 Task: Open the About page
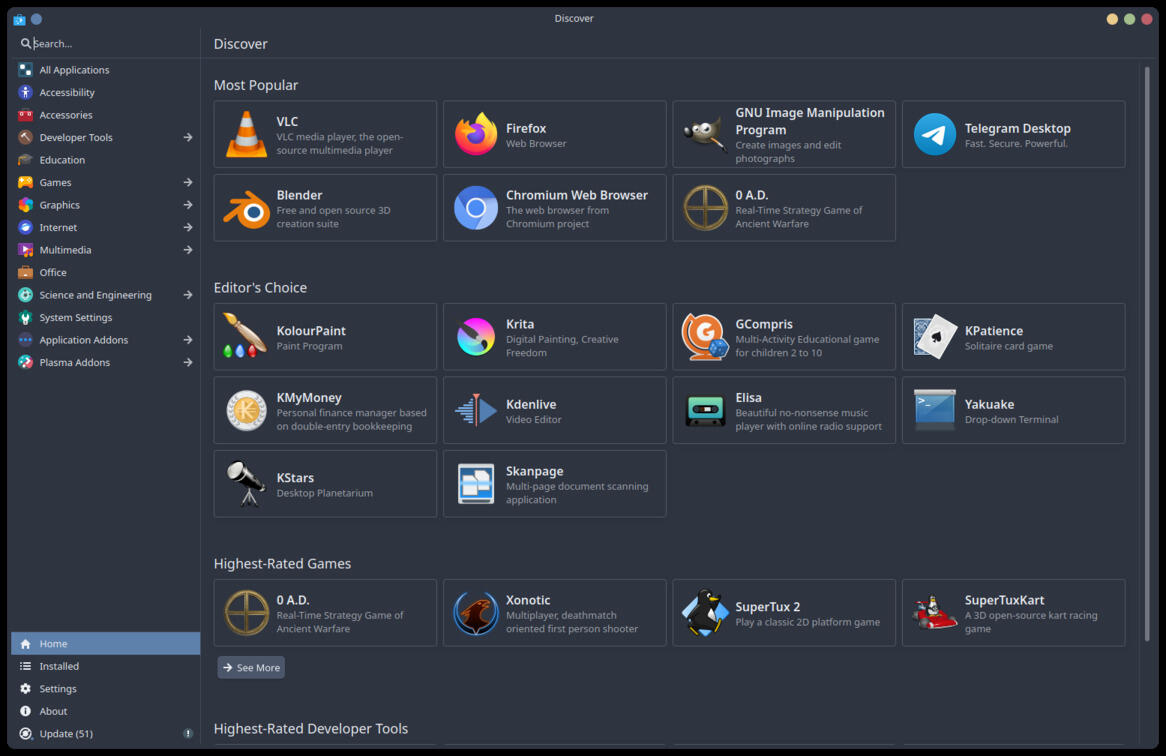pyautogui.click(x=106, y=711)
